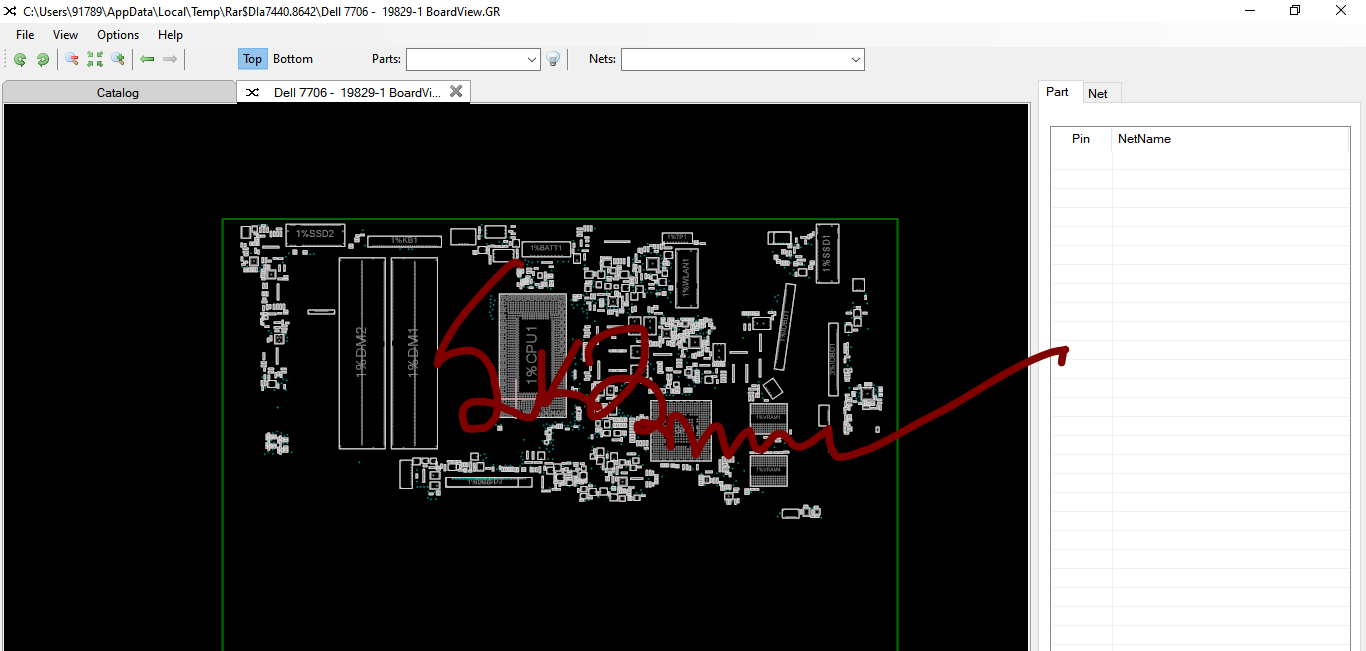Screen dimensions: 1366x651
Task: Open the File menu
Action: (x=25, y=34)
